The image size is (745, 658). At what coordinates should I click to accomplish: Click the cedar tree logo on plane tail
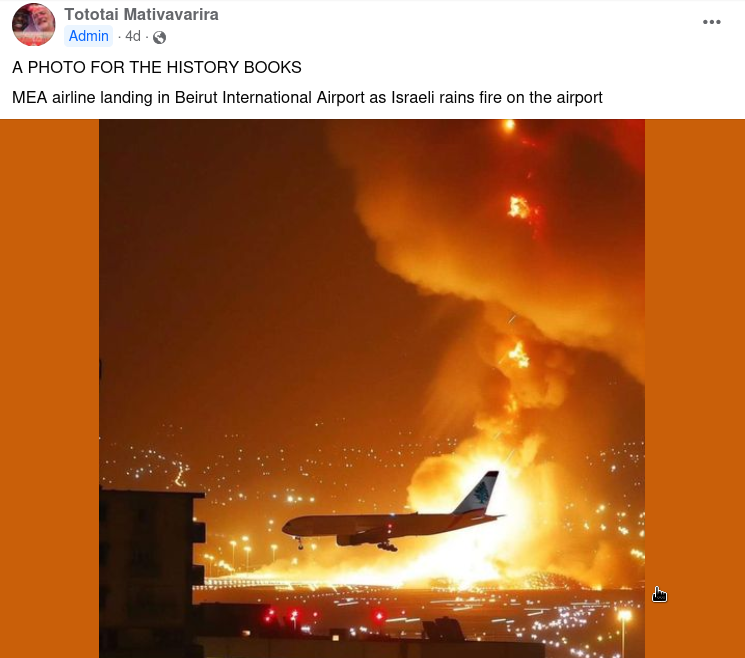point(481,493)
